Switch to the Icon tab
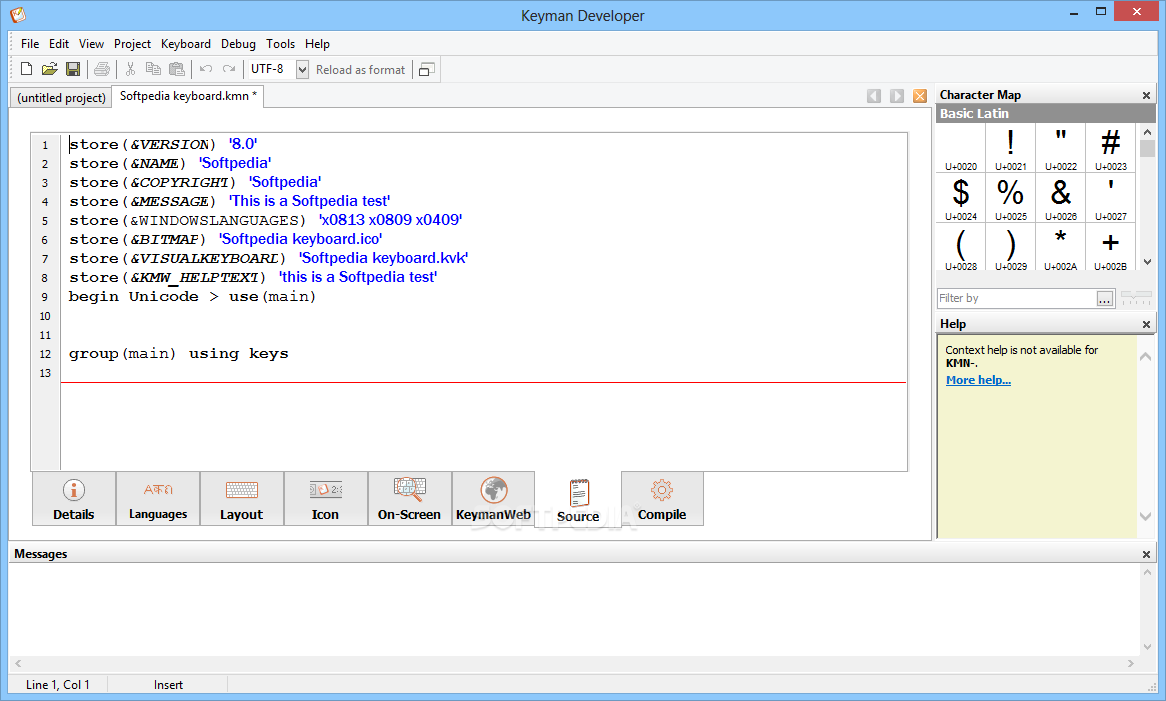The width and height of the screenshot is (1166, 701). click(326, 499)
